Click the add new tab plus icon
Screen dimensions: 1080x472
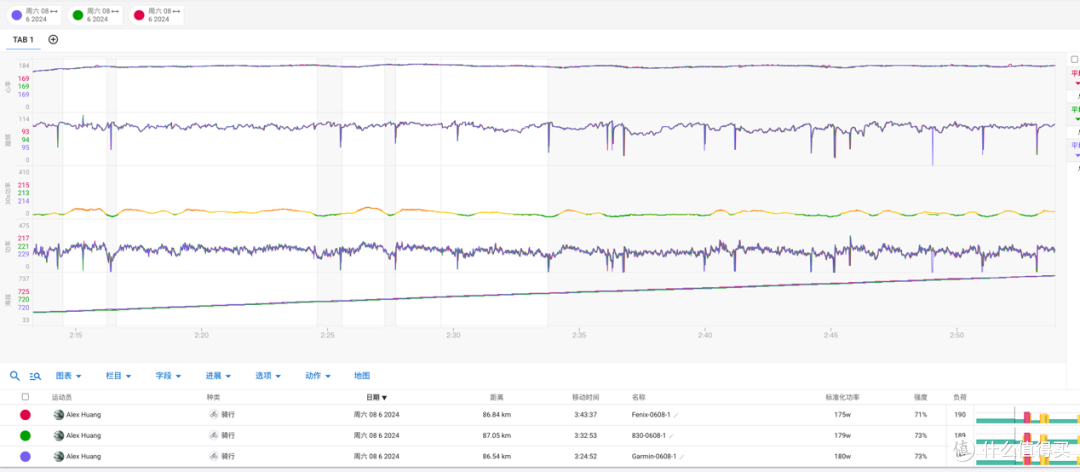(53, 39)
